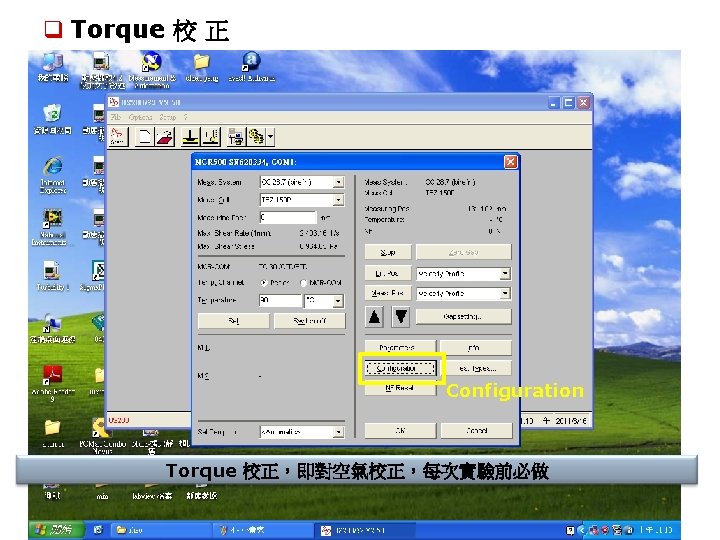Click the Cancel button in dialog

(477, 431)
